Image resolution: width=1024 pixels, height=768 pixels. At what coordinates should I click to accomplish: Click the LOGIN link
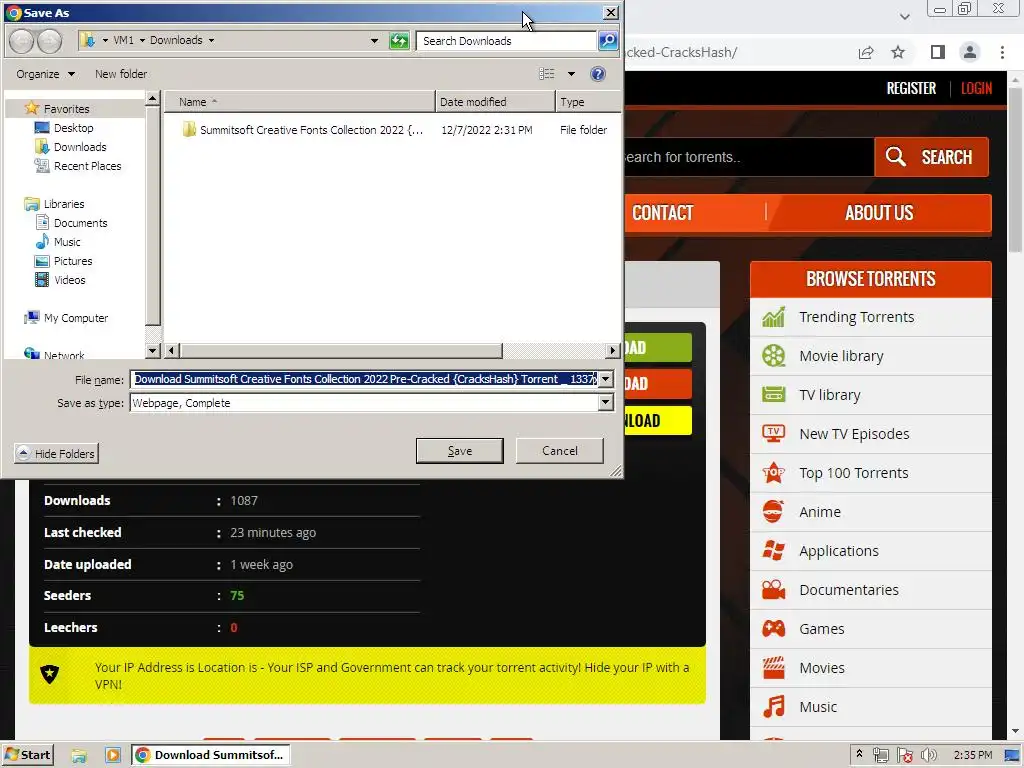[x=976, y=88]
